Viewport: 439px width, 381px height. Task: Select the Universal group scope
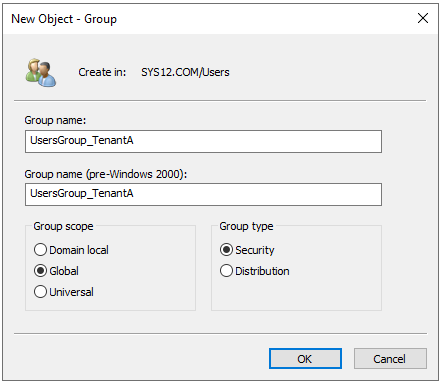click(x=40, y=292)
